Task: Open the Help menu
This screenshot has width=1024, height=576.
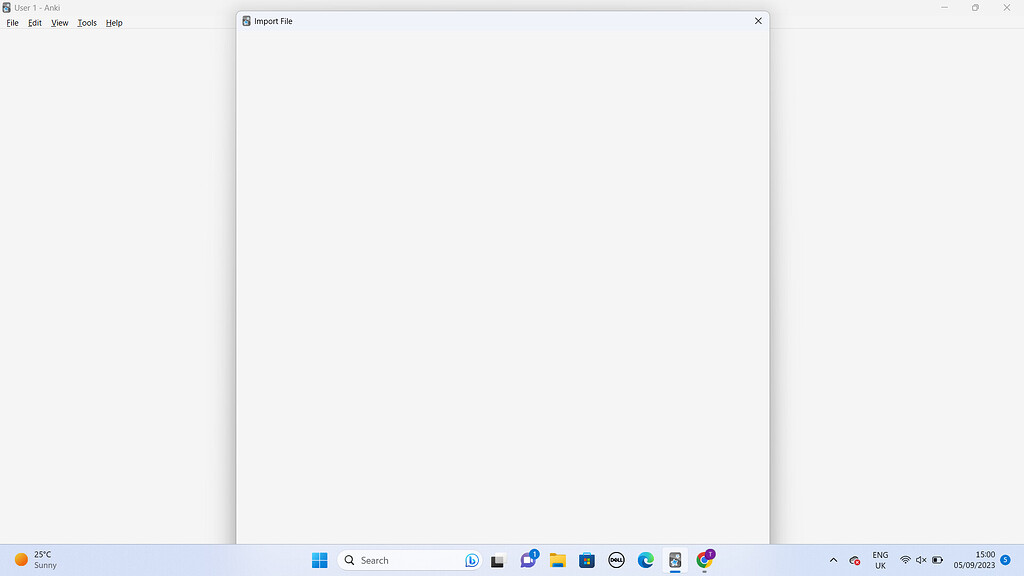Action: 113,22
